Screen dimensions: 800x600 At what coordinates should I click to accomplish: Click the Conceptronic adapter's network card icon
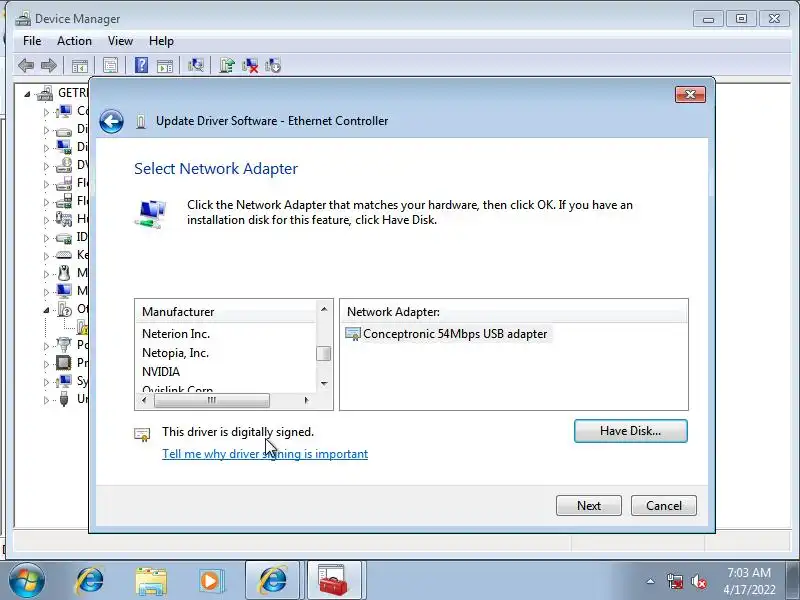click(x=353, y=334)
